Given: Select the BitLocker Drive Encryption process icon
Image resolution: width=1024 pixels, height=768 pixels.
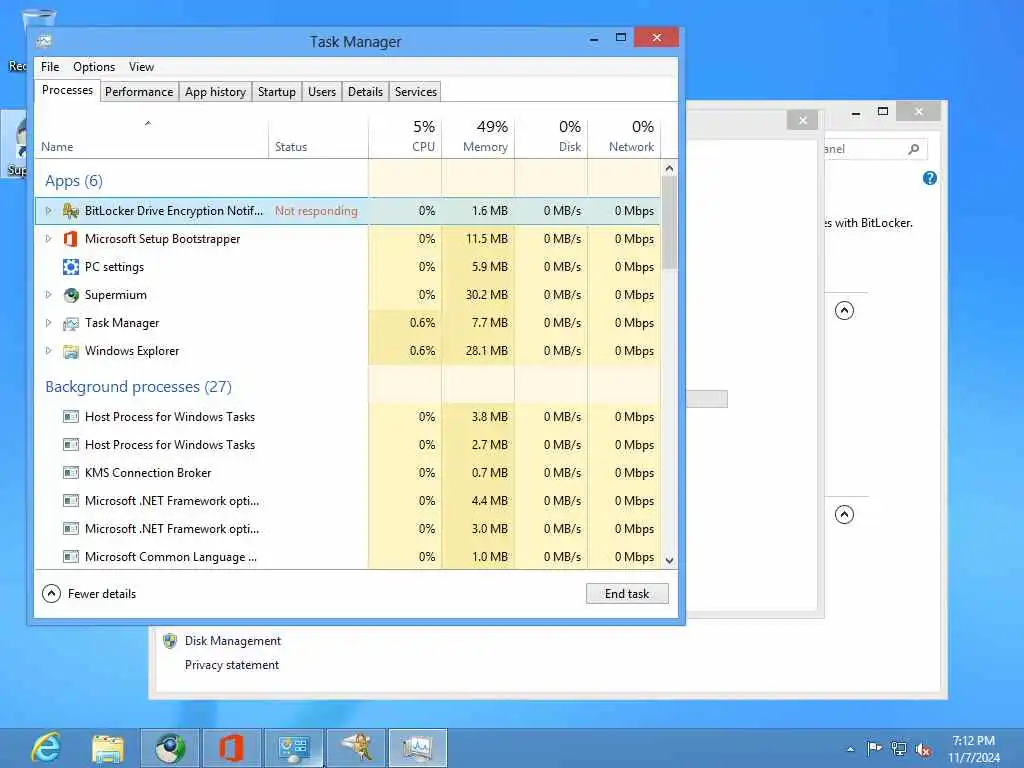Looking at the screenshot, I should 71,211.
